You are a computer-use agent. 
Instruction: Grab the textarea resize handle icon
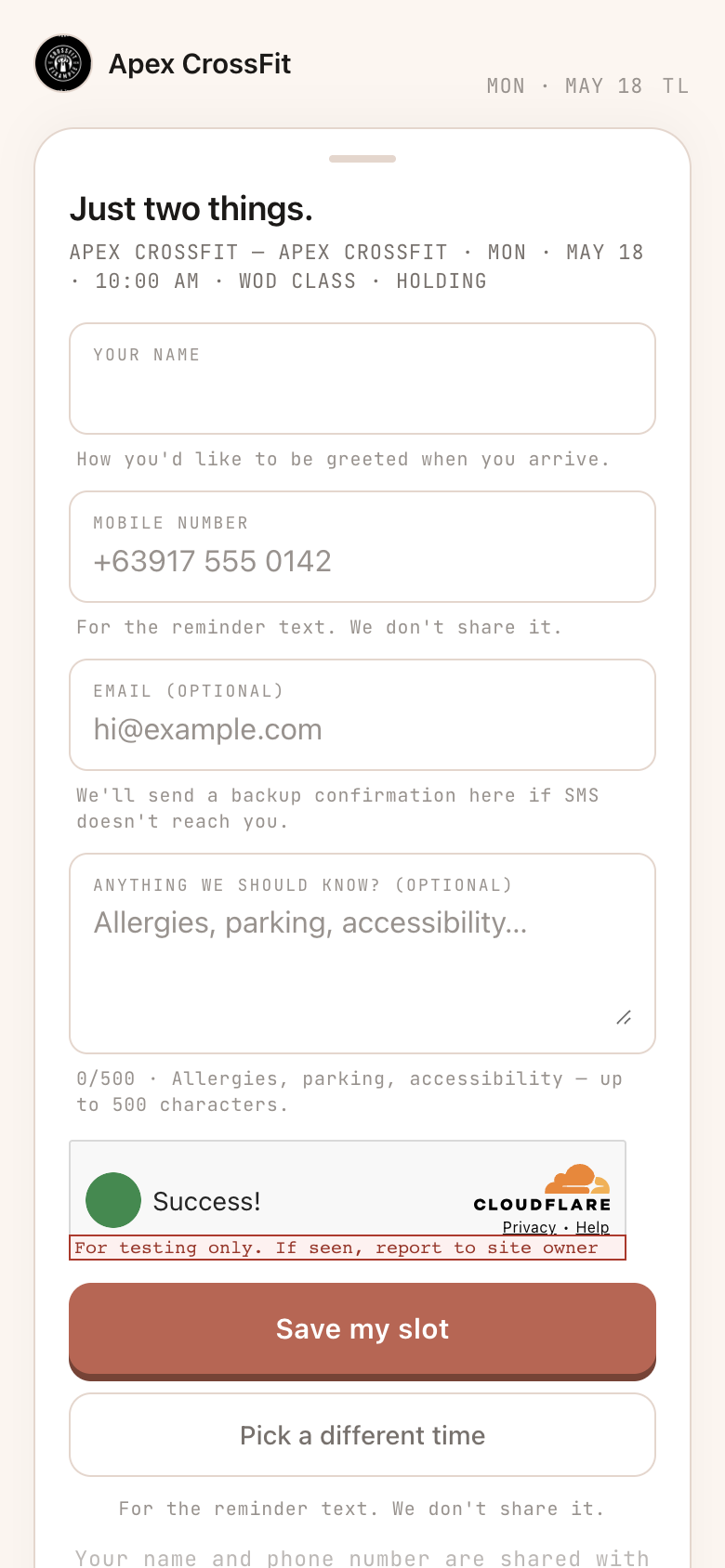pyautogui.click(x=625, y=1018)
